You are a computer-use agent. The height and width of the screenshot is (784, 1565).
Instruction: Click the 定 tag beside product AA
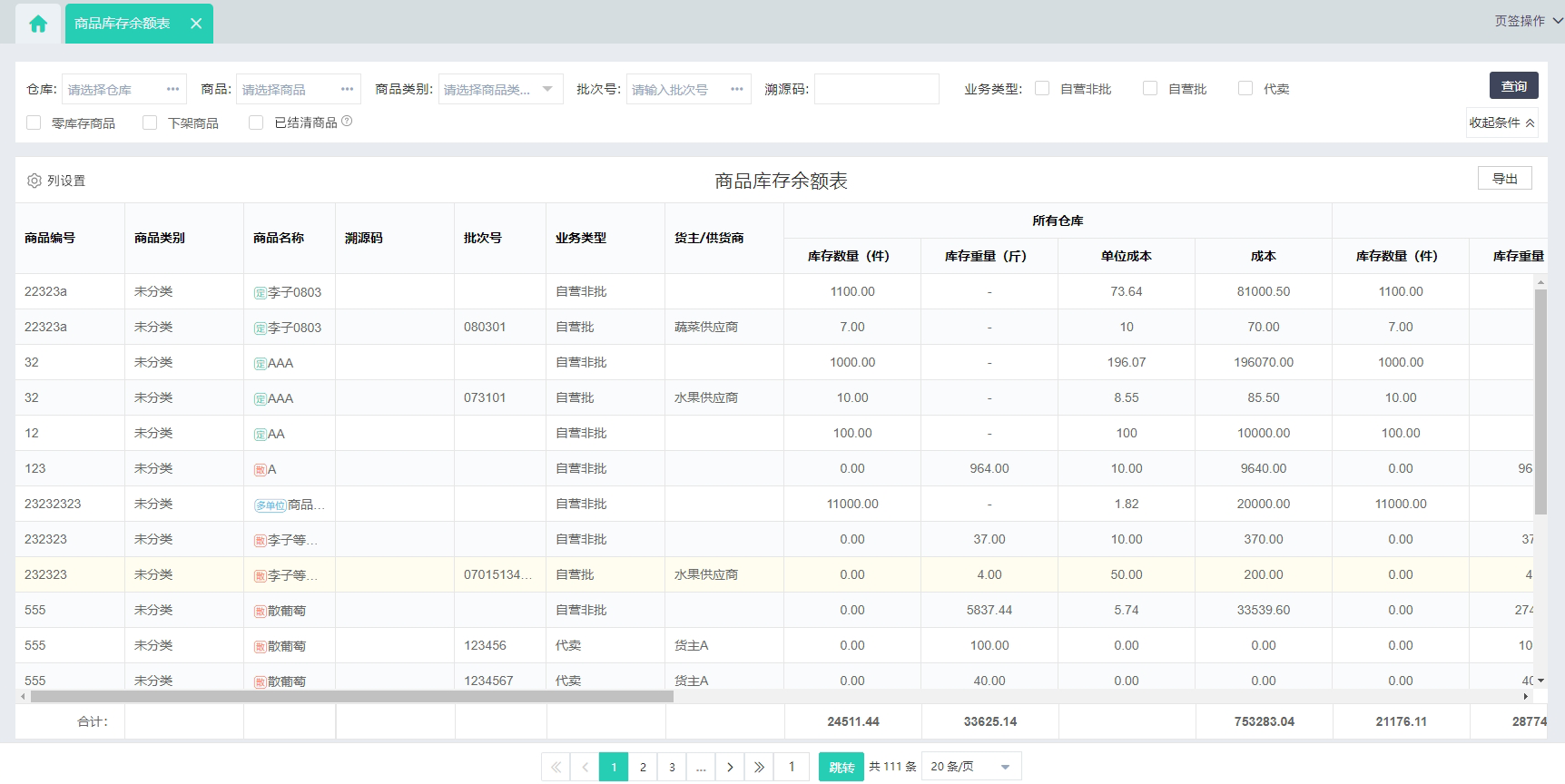pos(260,435)
